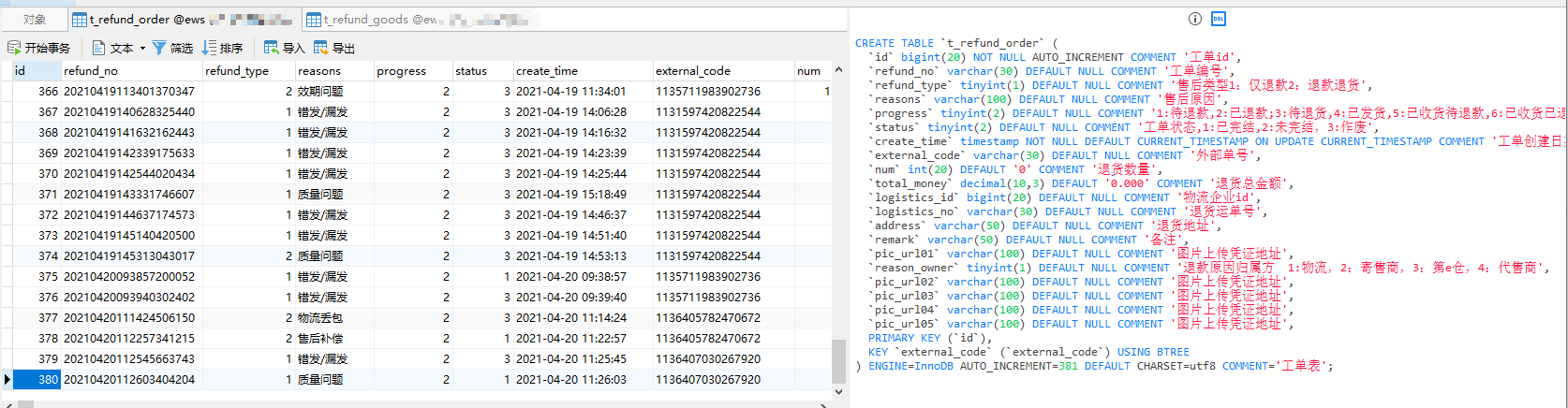Click the Import (导入) icon
Viewport: 1568px width, 408px height.
272,48
